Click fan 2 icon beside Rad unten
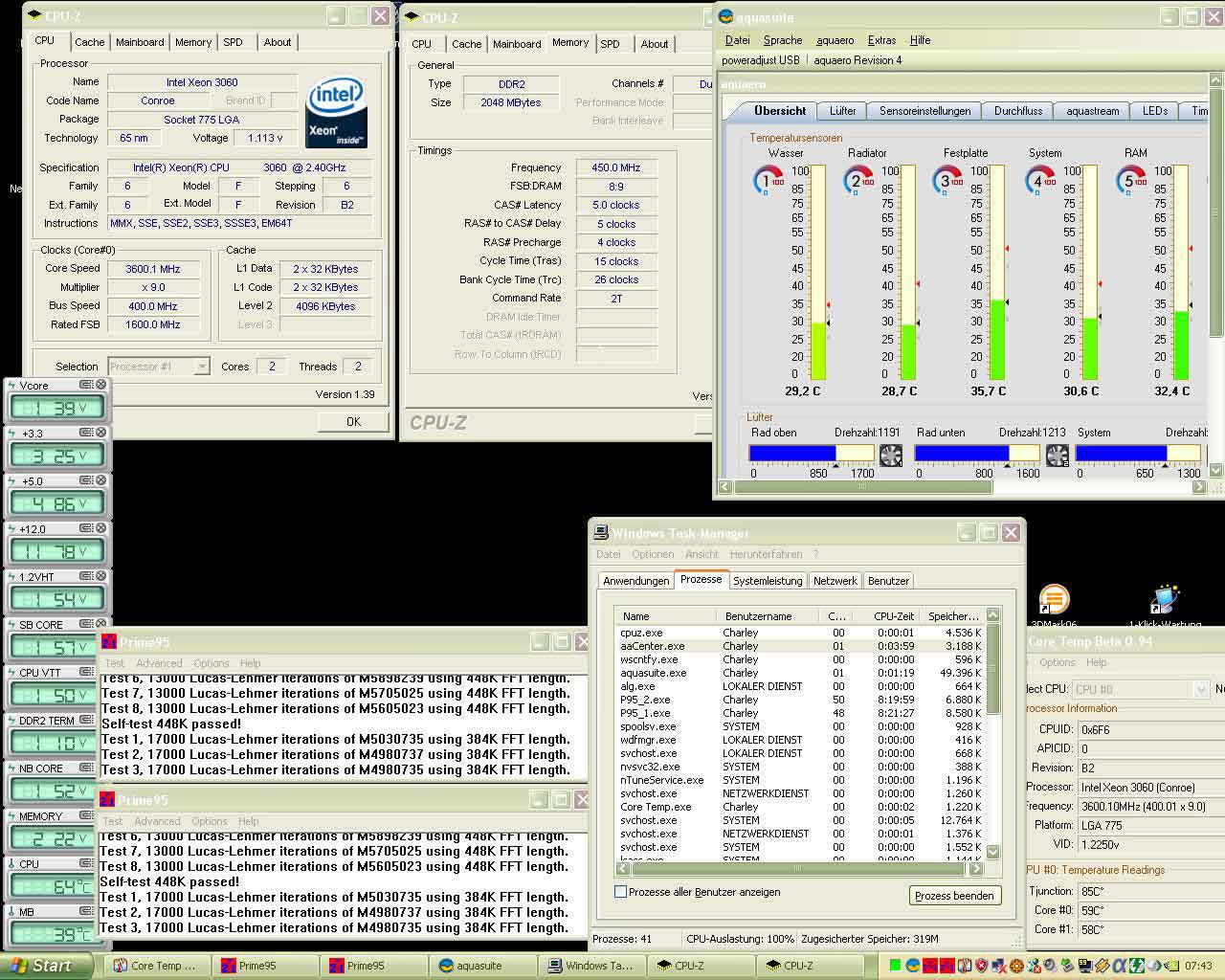The image size is (1225, 980). (1058, 456)
